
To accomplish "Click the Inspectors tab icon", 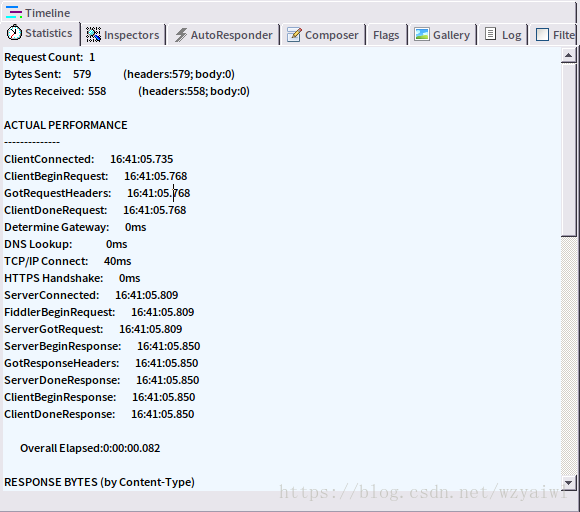I will [93, 35].
